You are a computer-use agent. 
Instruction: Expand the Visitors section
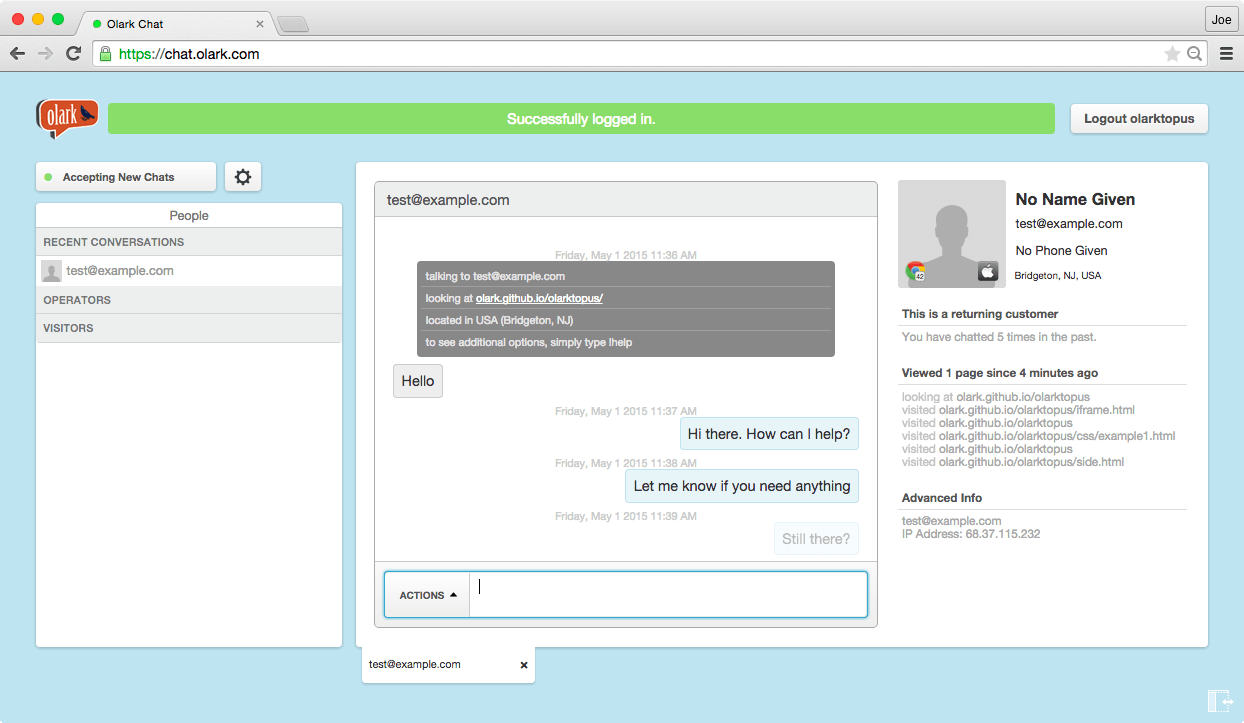pos(189,328)
